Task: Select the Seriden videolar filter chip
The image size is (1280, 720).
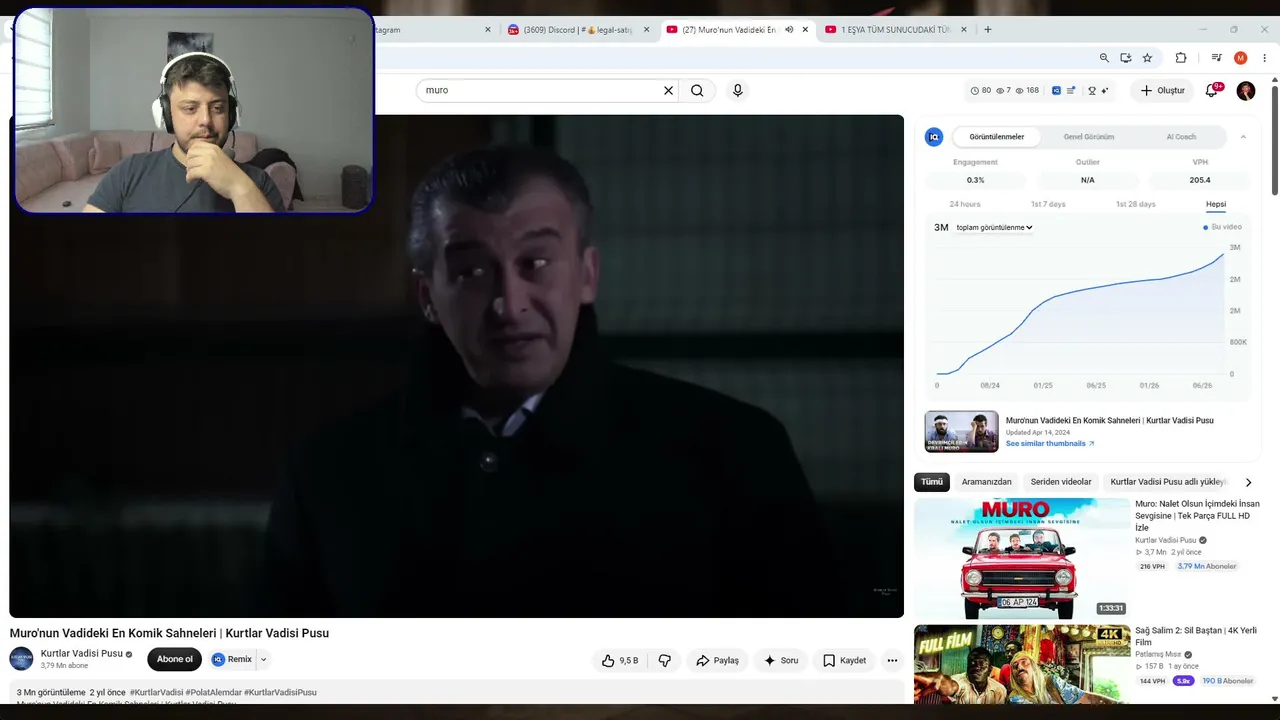Action: click(1061, 482)
